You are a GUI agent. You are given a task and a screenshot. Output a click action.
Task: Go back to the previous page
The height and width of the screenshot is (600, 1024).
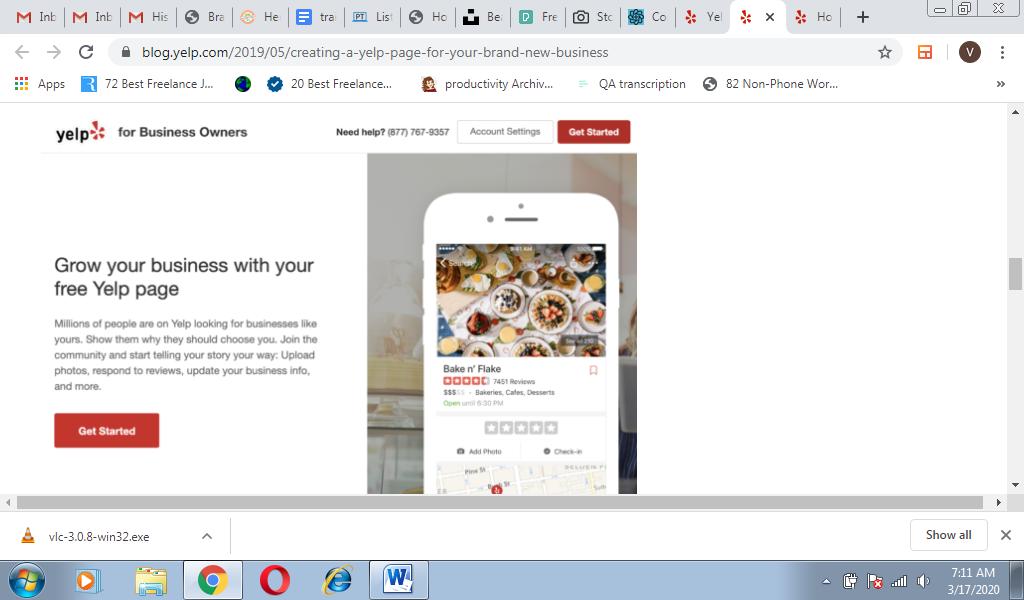pos(22,52)
